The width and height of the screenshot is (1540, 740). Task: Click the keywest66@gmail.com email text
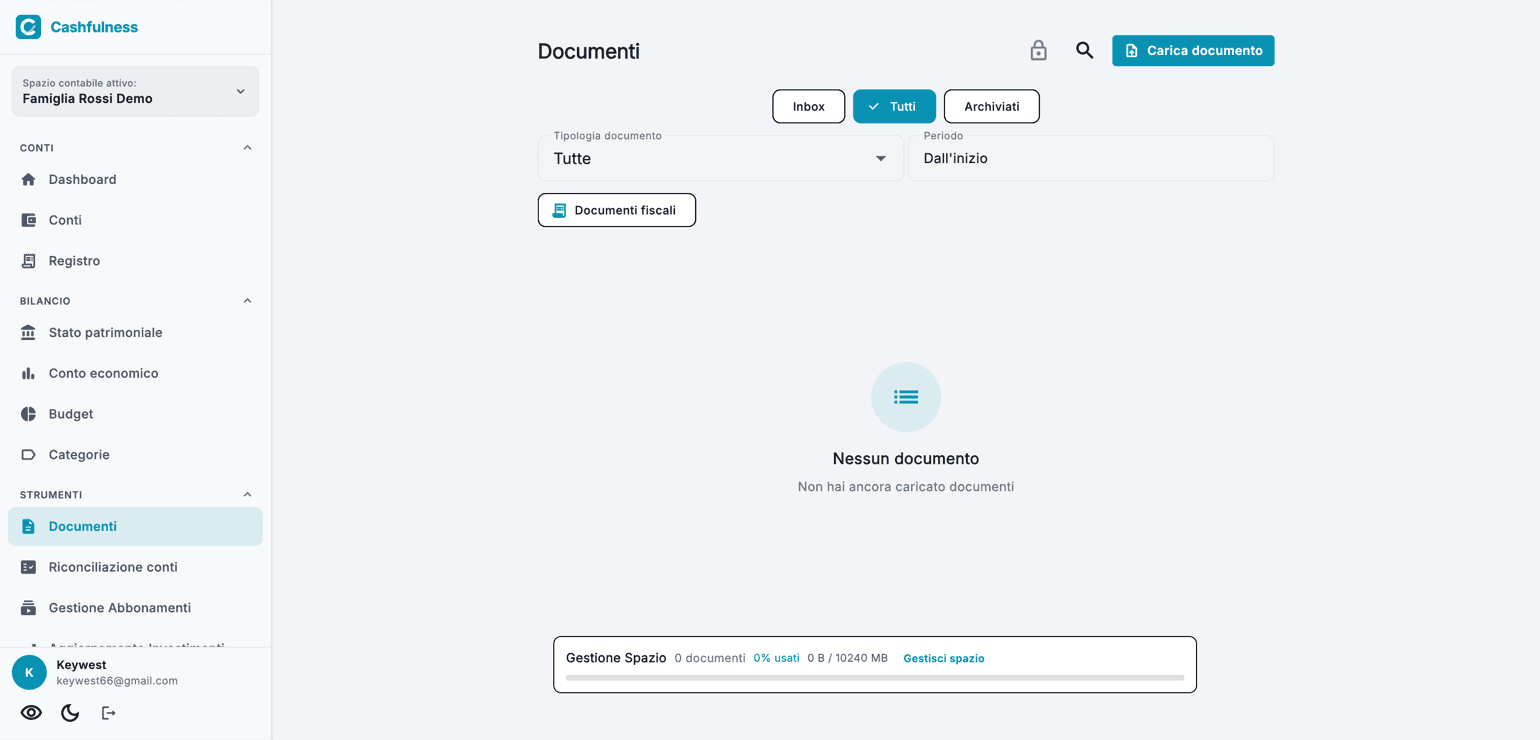(117, 681)
